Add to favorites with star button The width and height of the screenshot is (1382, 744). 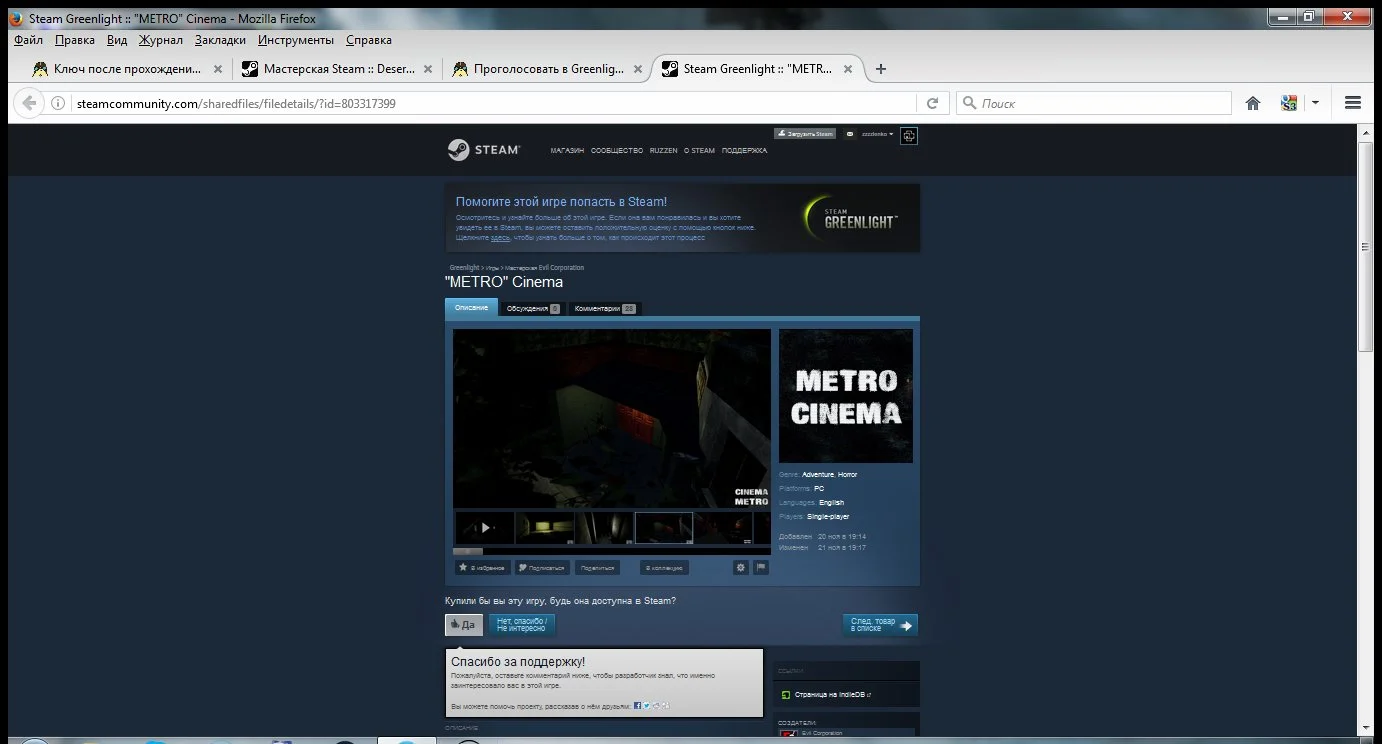pos(483,567)
